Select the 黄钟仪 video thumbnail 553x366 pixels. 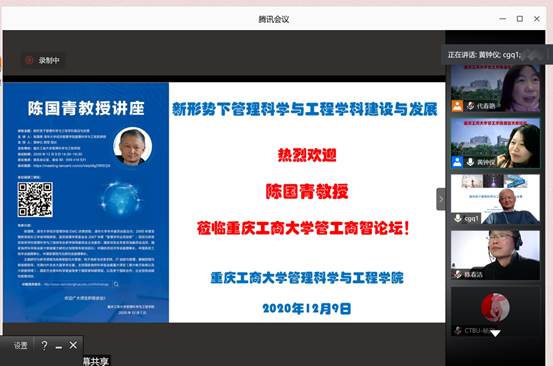click(495, 143)
